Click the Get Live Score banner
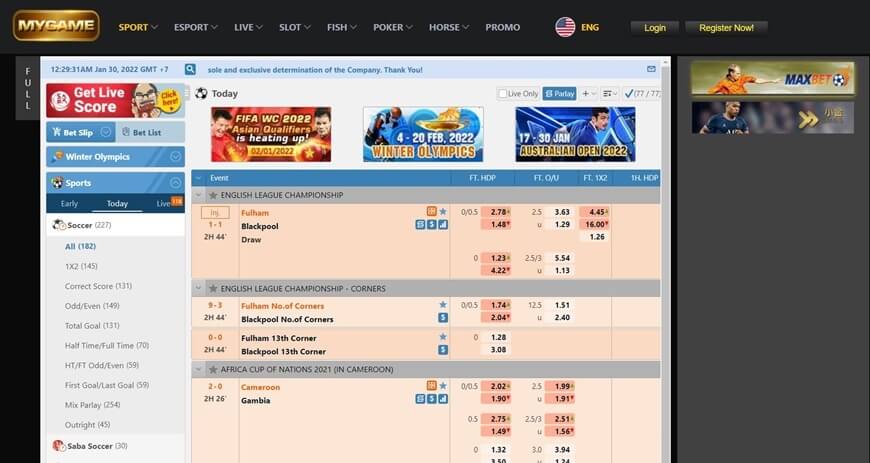 (115, 100)
